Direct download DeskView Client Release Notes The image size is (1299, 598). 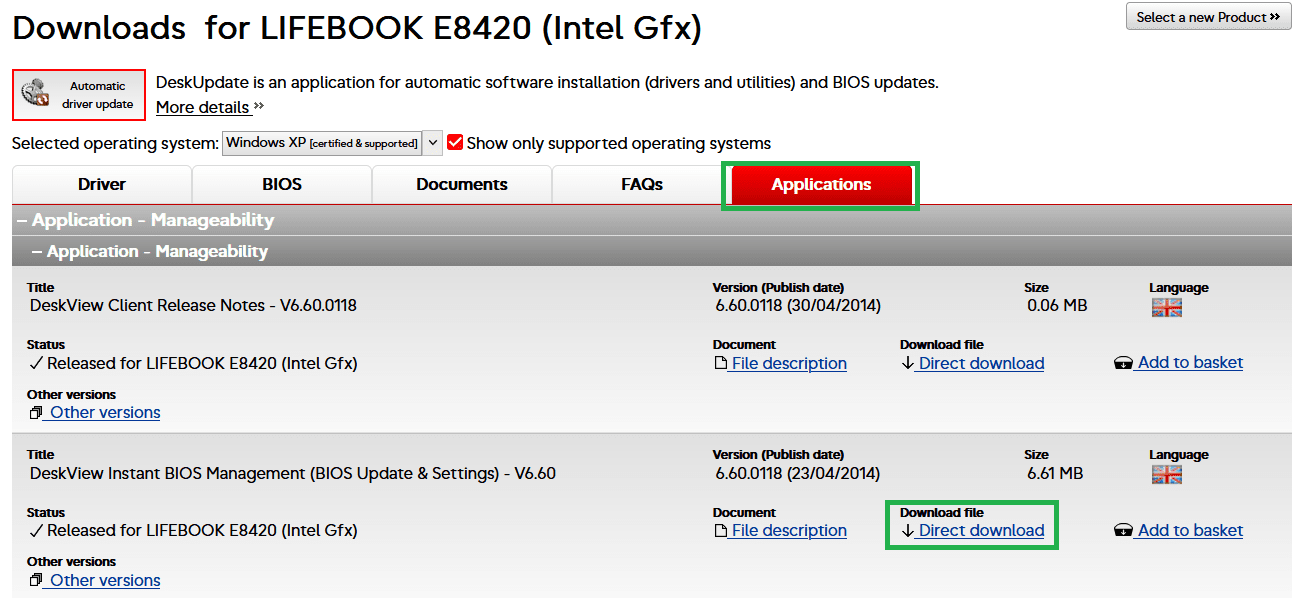[981, 364]
